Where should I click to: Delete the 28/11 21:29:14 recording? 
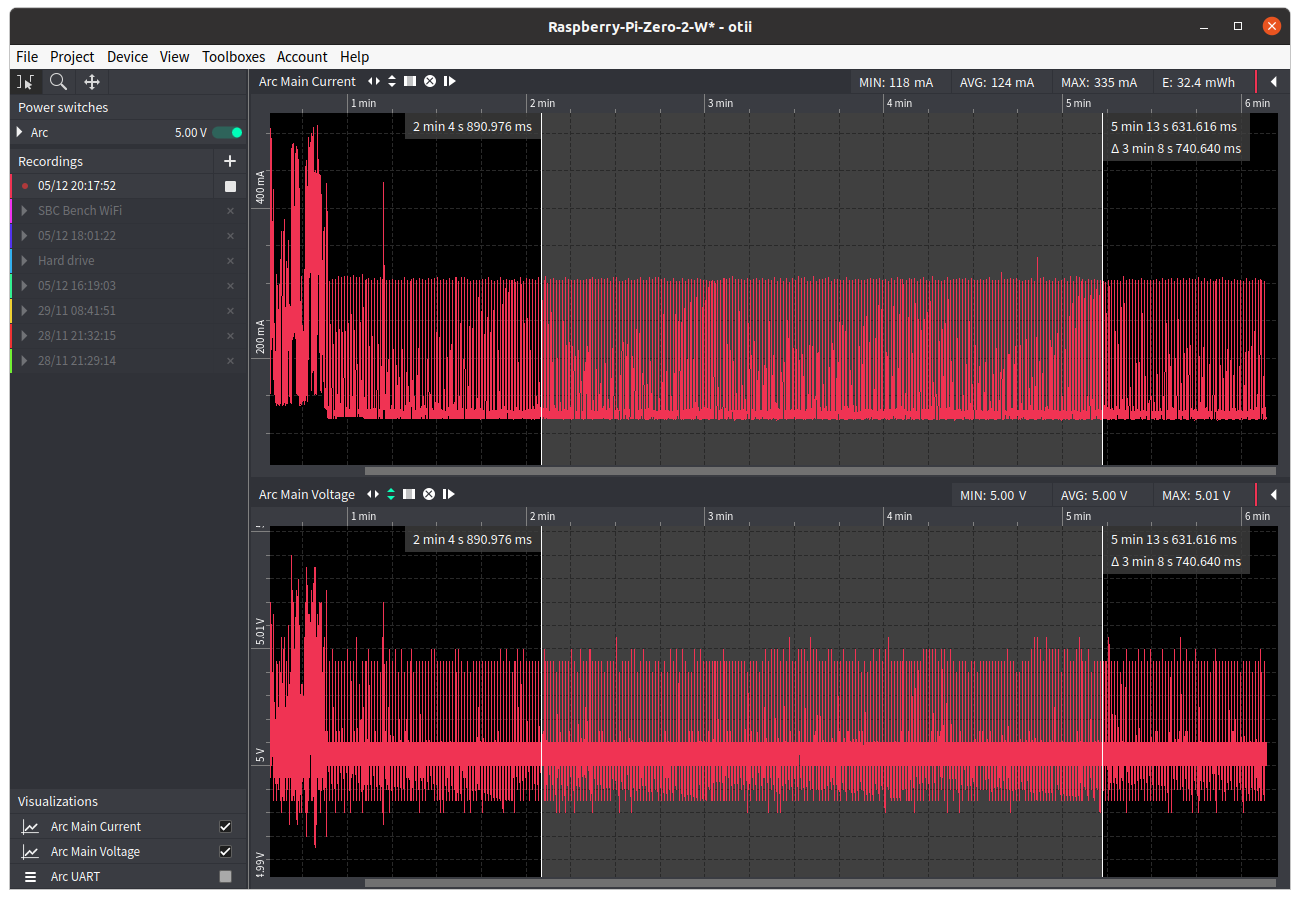pos(230,361)
